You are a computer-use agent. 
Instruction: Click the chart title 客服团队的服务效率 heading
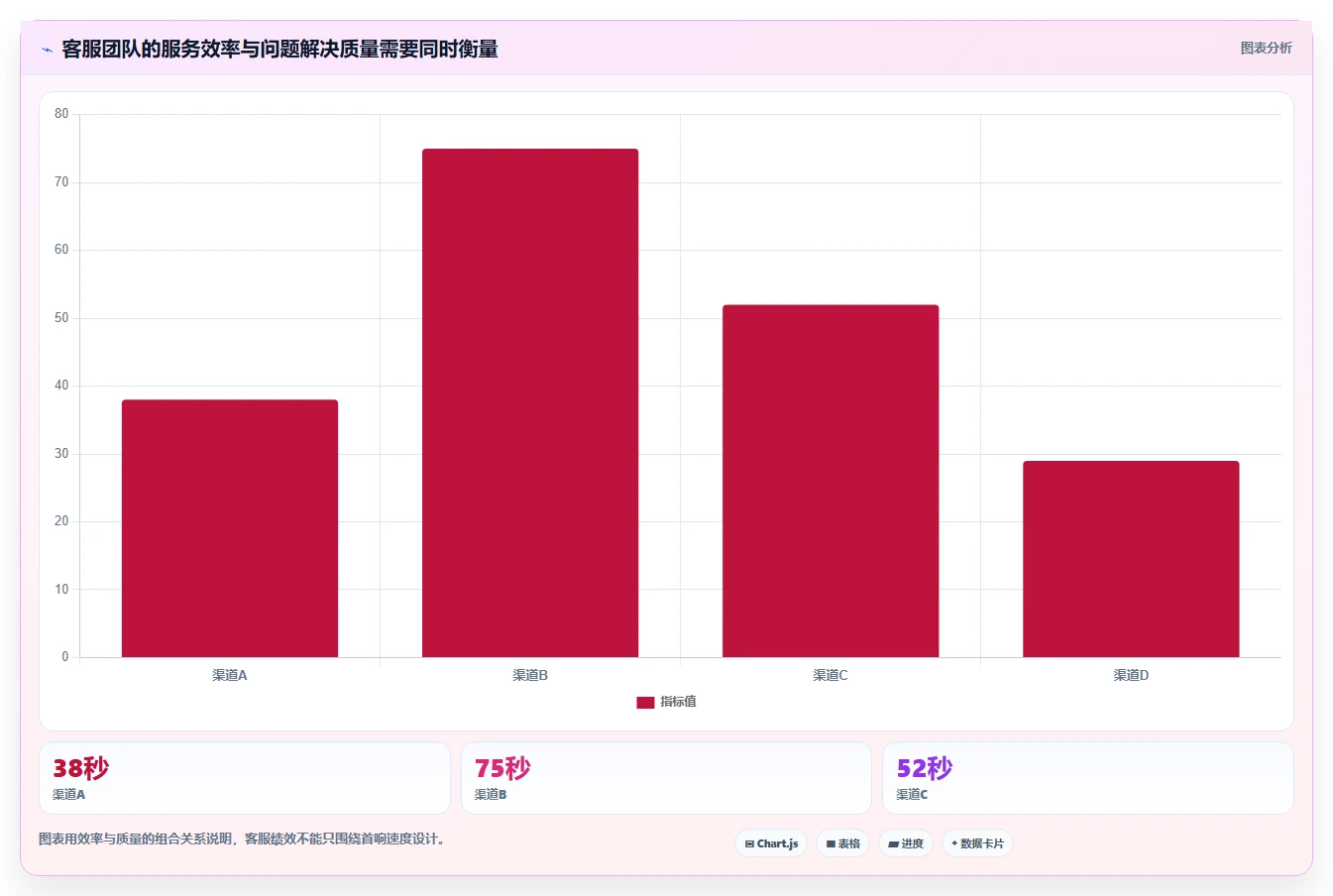(x=279, y=49)
